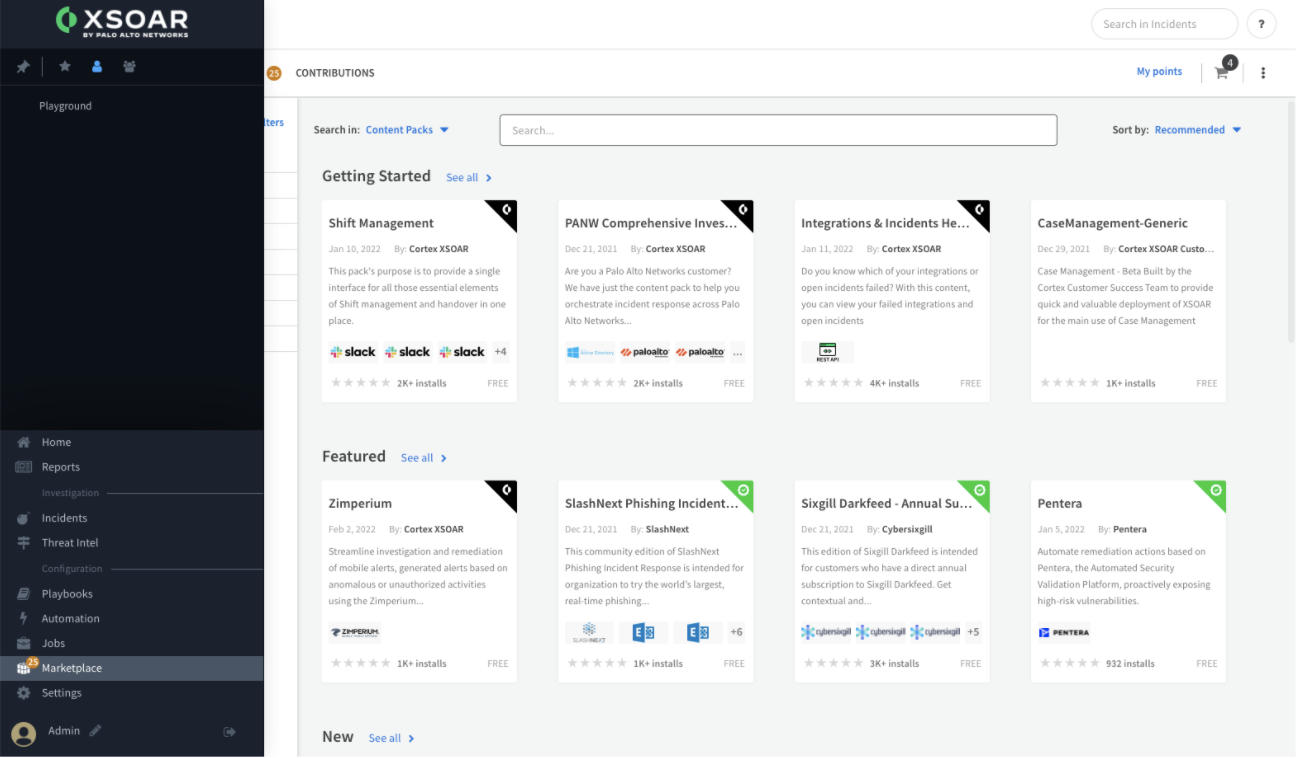The width and height of the screenshot is (1296, 758).
Task: Click star rating on Shift Management card
Action: pos(360,383)
